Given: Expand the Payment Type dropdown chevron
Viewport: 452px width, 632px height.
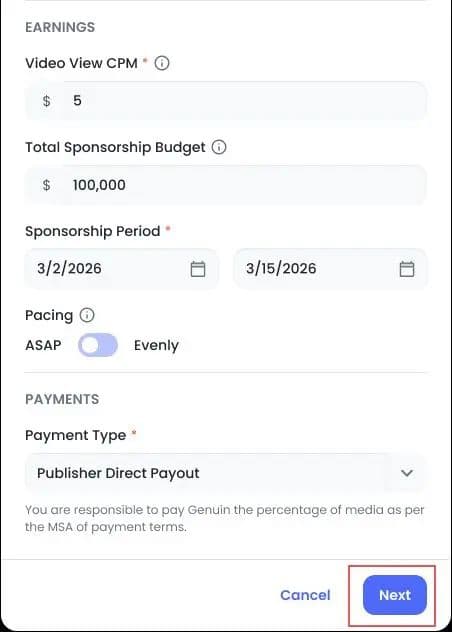Looking at the screenshot, I should click(x=407, y=473).
